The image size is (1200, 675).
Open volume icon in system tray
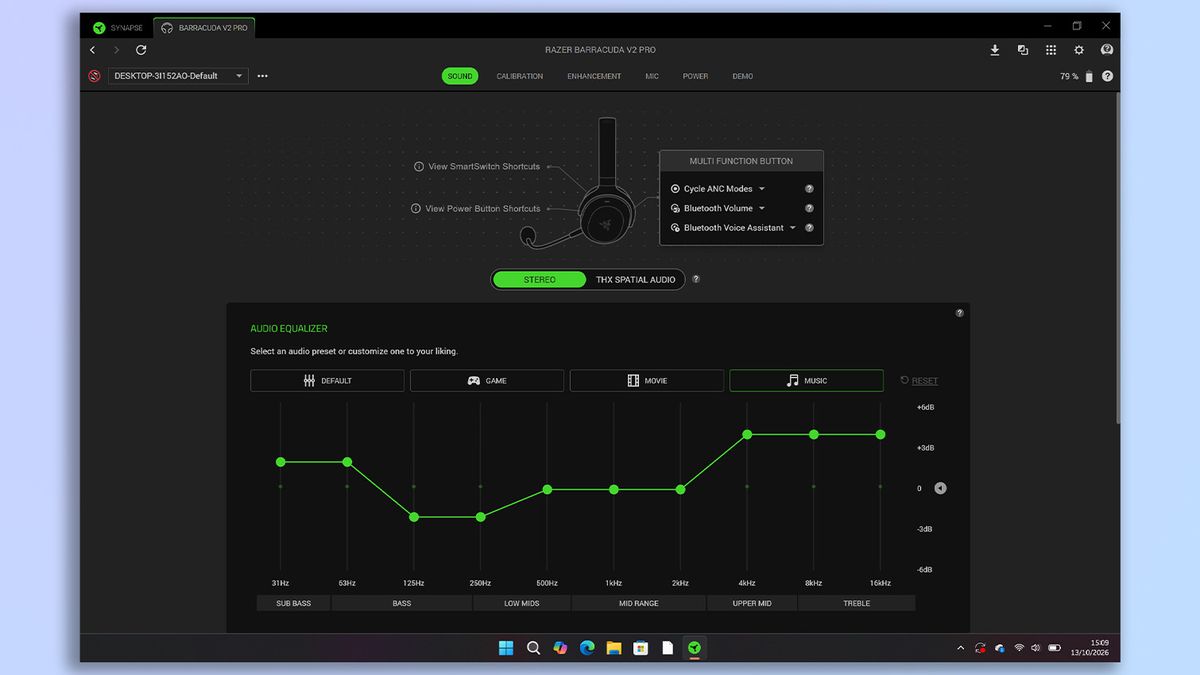coord(1036,648)
